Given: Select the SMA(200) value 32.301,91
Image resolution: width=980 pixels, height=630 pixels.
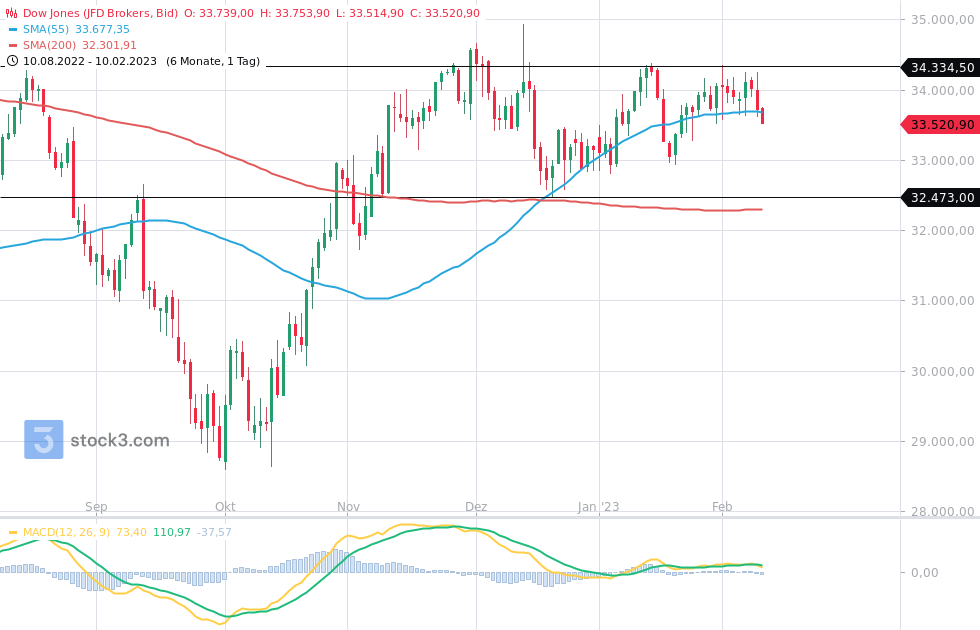Looking at the screenshot, I should (109, 46).
